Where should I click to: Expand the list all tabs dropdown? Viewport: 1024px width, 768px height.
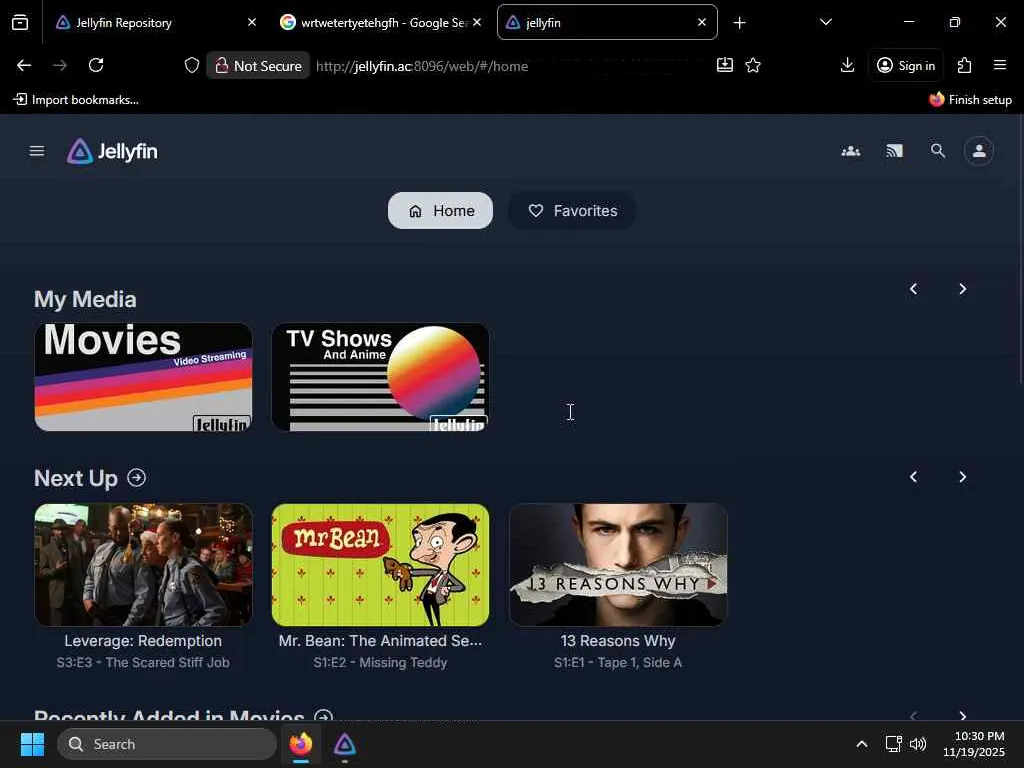pyautogui.click(x=825, y=22)
